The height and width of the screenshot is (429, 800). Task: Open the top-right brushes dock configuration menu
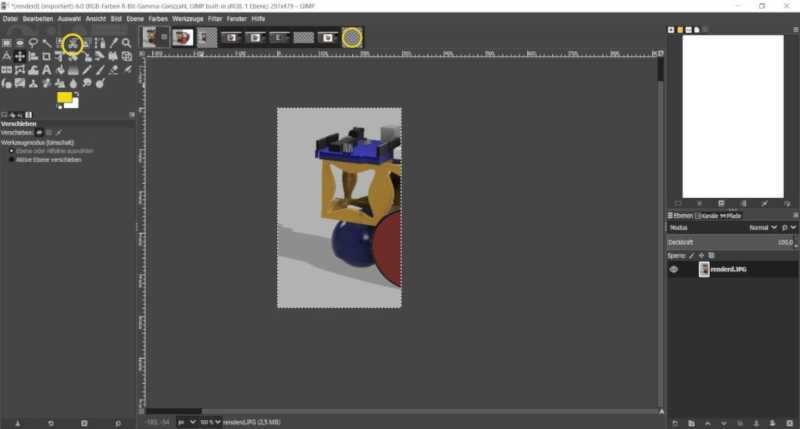(x=795, y=30)
